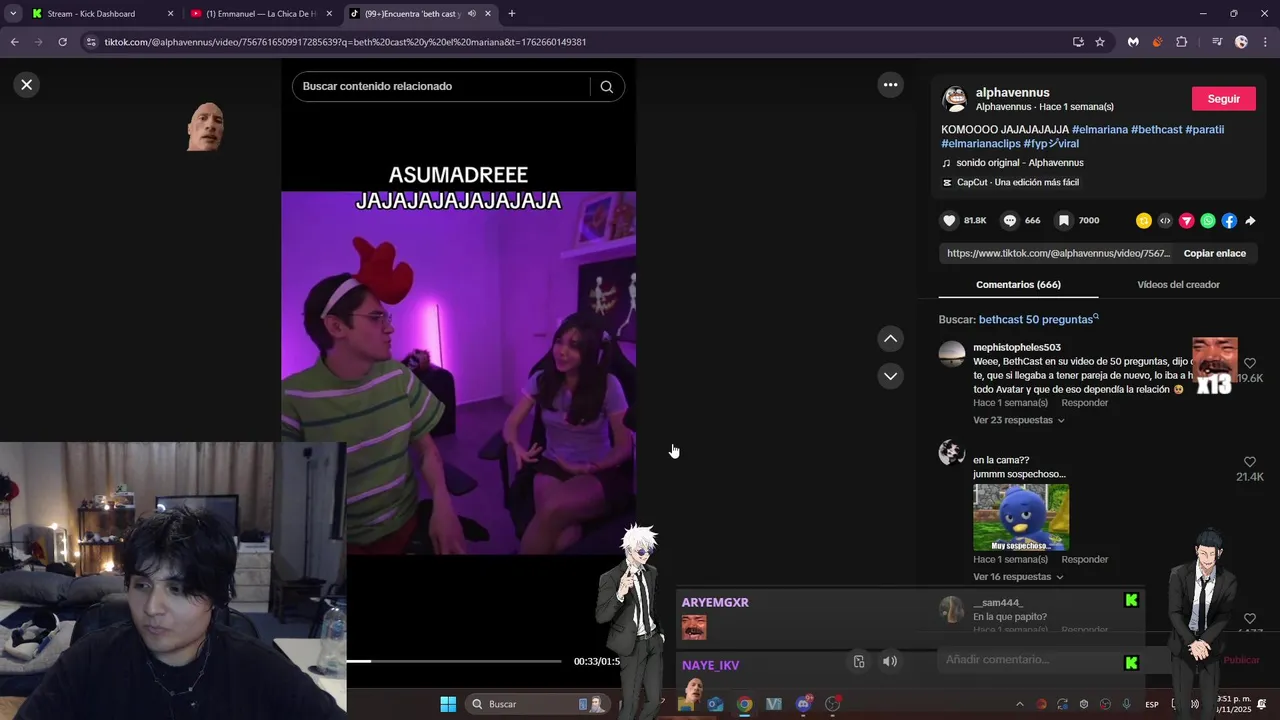Open site info icon in address bar

[91, 42]
